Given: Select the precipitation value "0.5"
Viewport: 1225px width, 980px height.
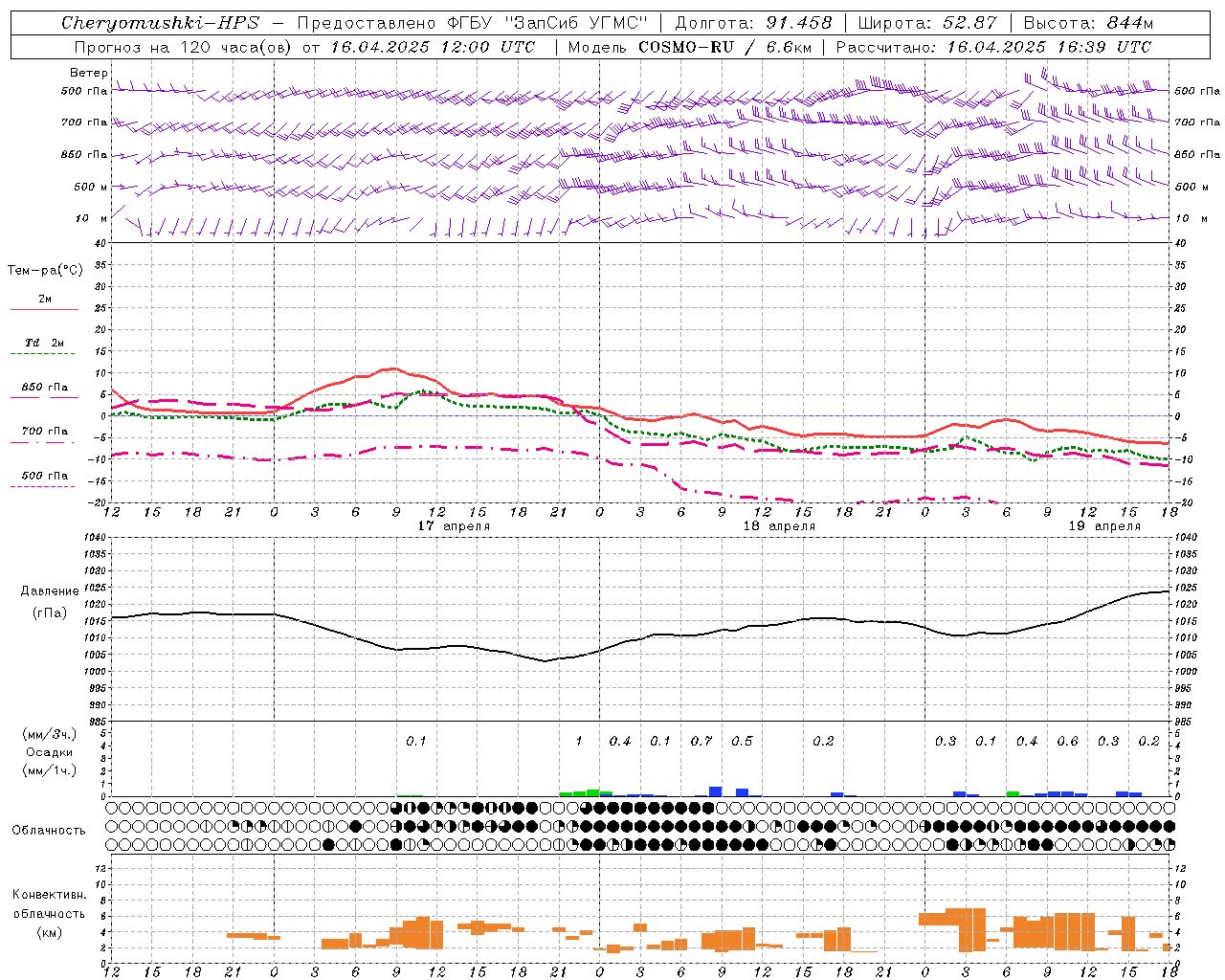Looking at the screenshot, I should coord(742,741).
